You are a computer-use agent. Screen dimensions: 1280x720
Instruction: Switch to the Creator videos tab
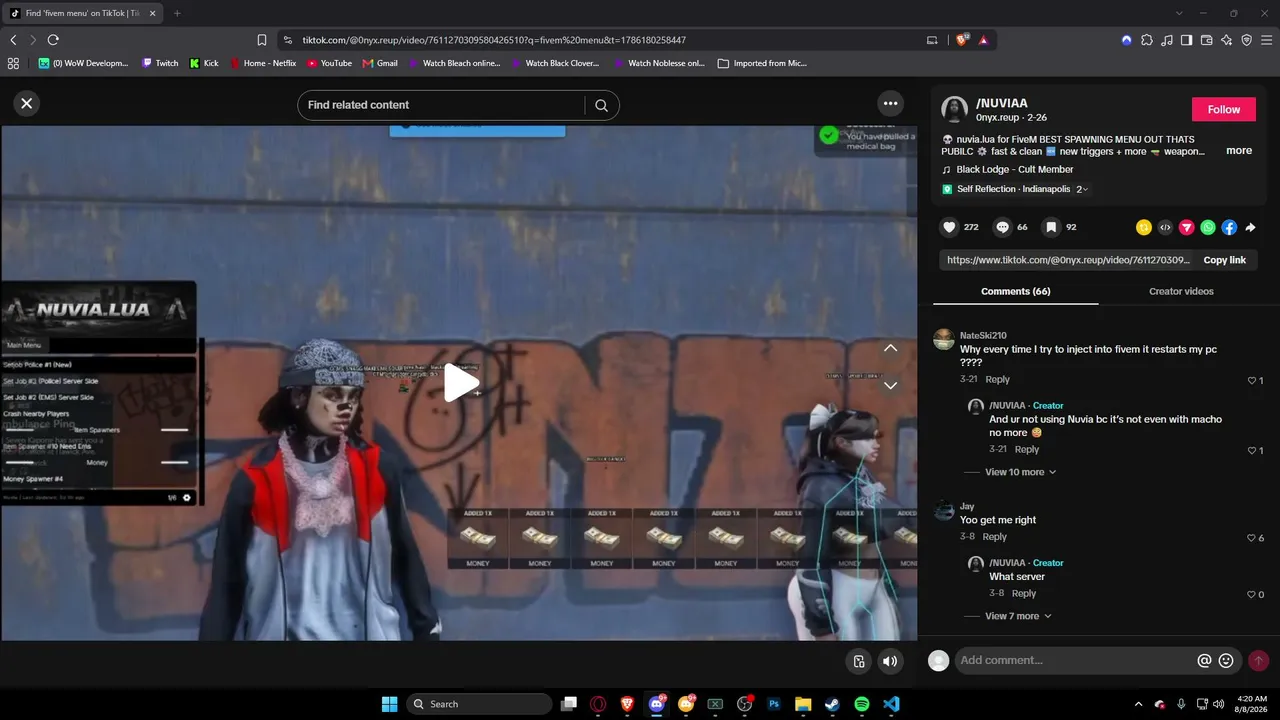(x=1181, y=291)
